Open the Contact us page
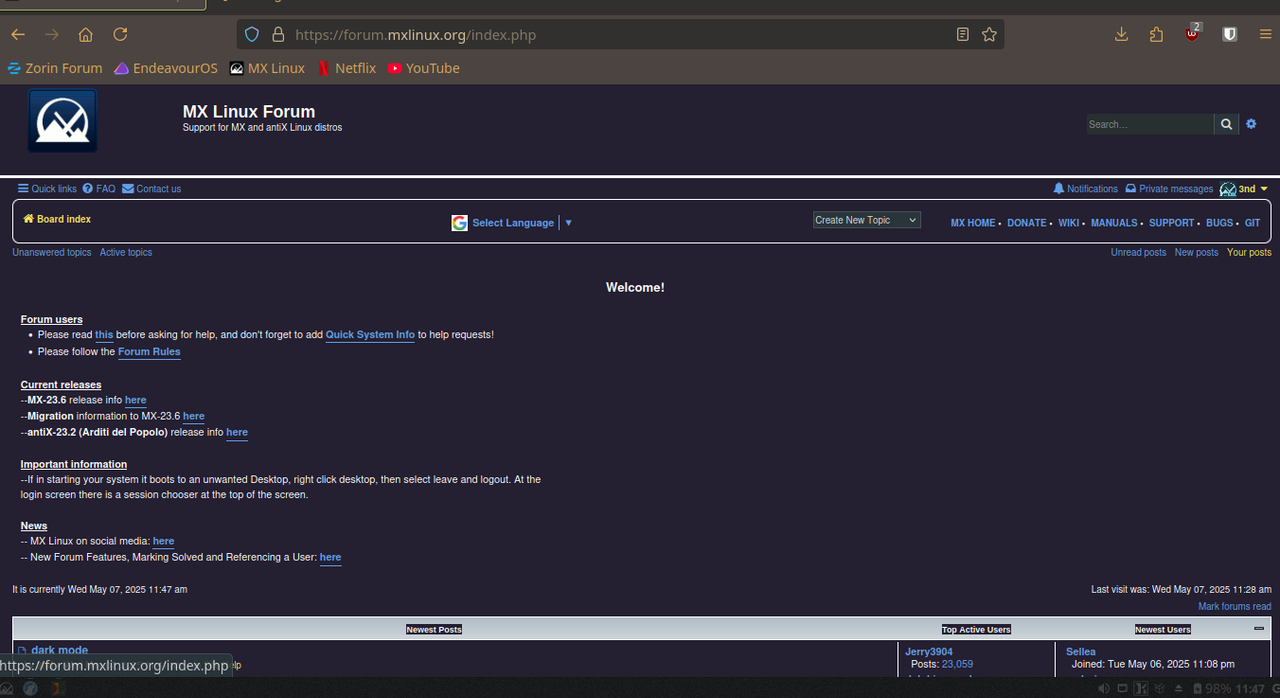Viewport: 1280px width, 698px height. pos(152,189)
